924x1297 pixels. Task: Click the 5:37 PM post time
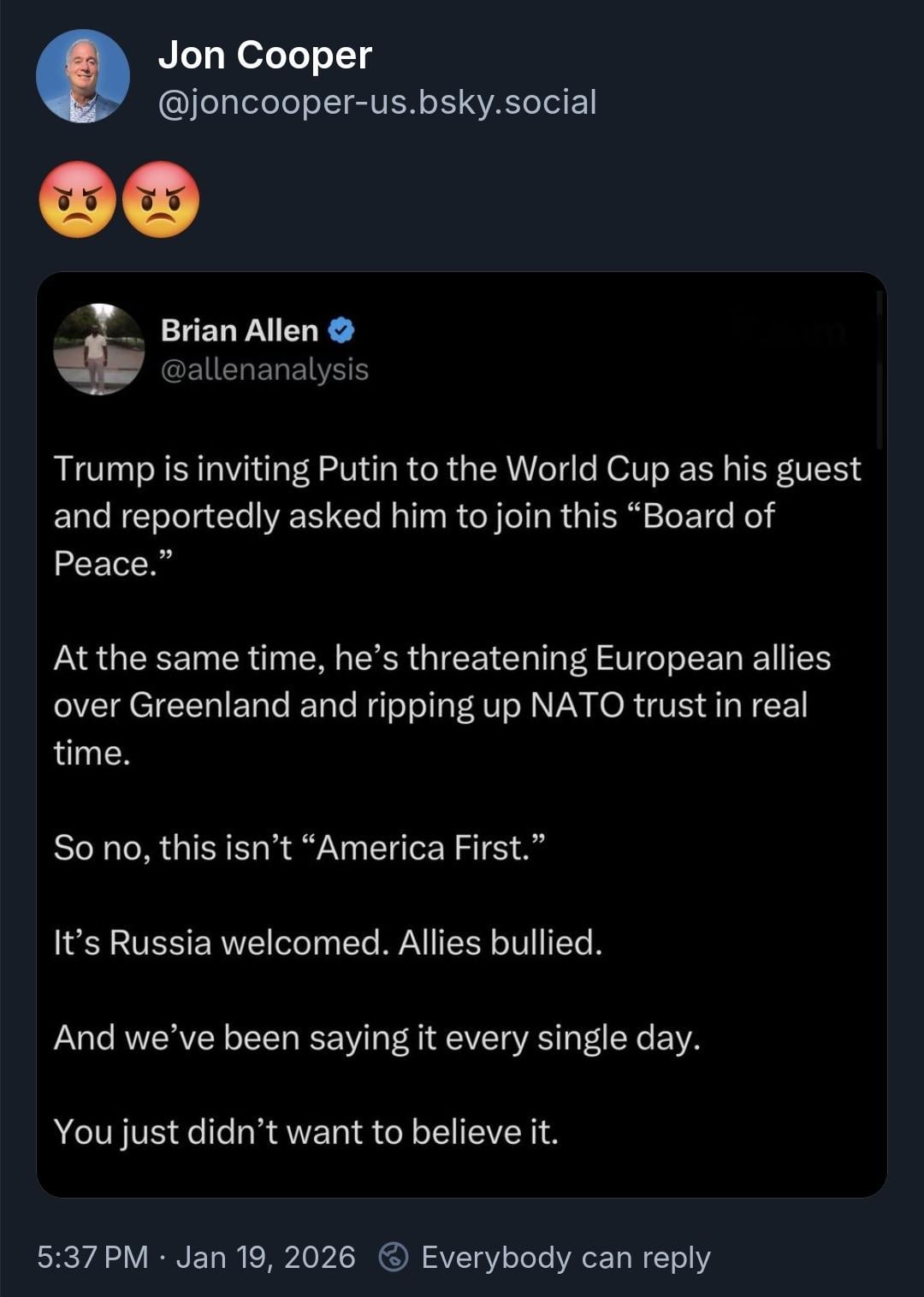[92, 1257]
